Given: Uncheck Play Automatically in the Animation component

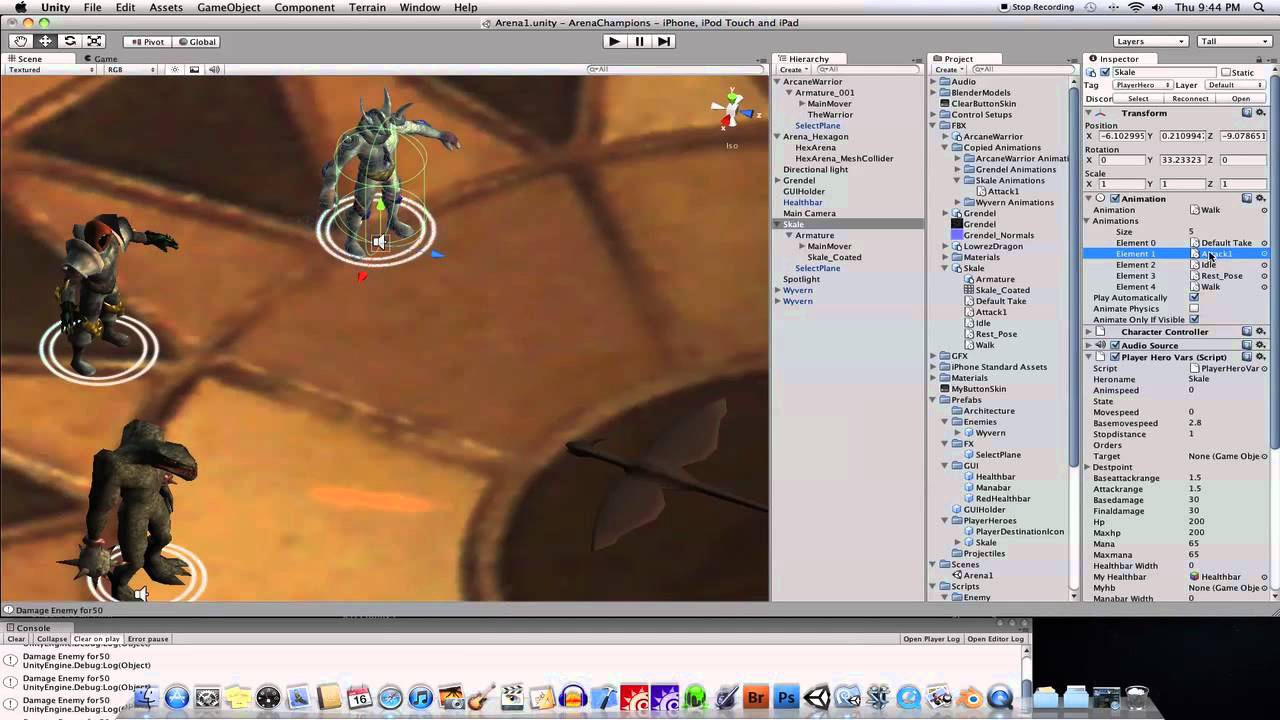Looking at the screenshot, I should coord(1196,297).
